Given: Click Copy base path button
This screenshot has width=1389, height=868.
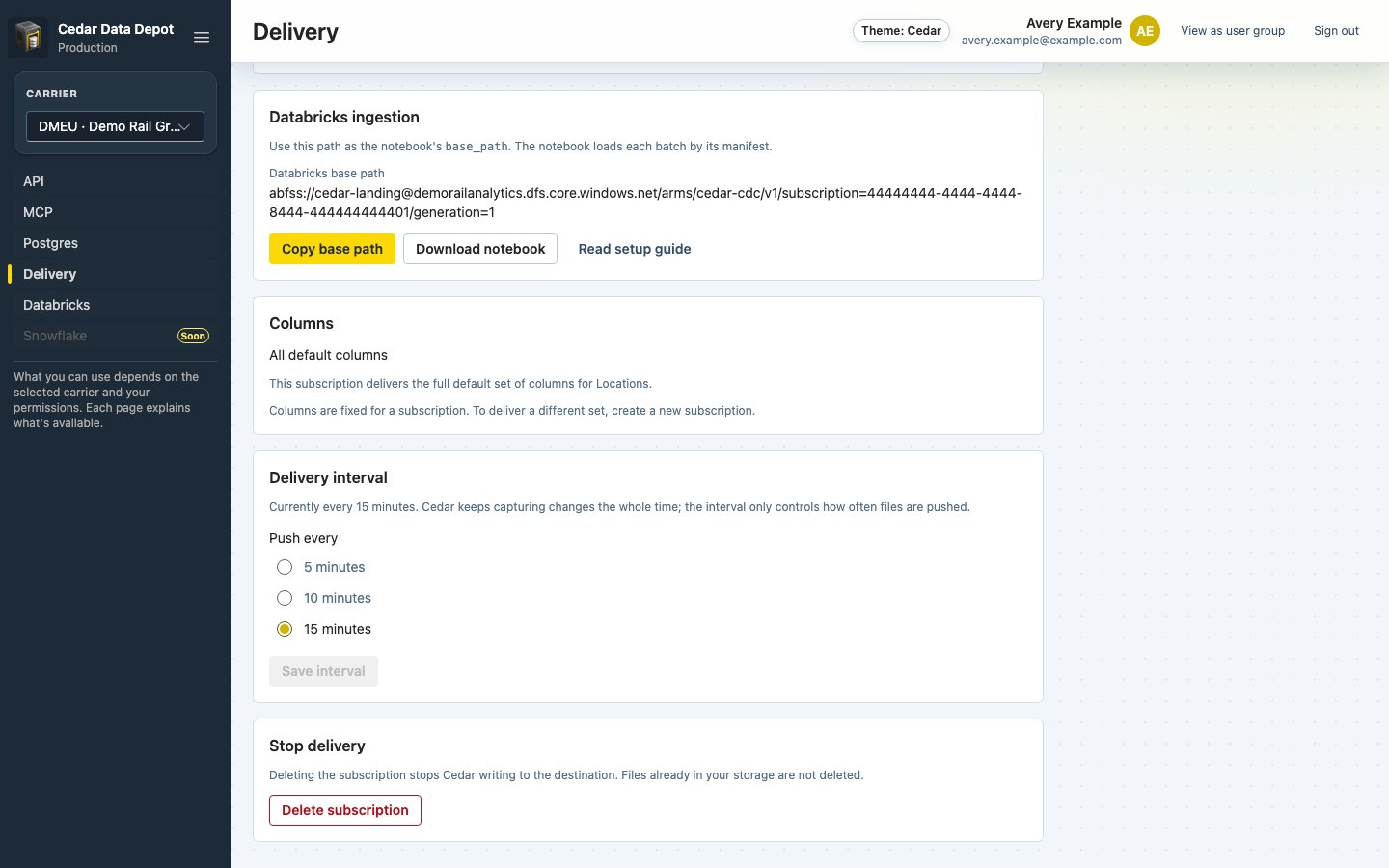Looking at the screenshot, I should tap(332, 249).
